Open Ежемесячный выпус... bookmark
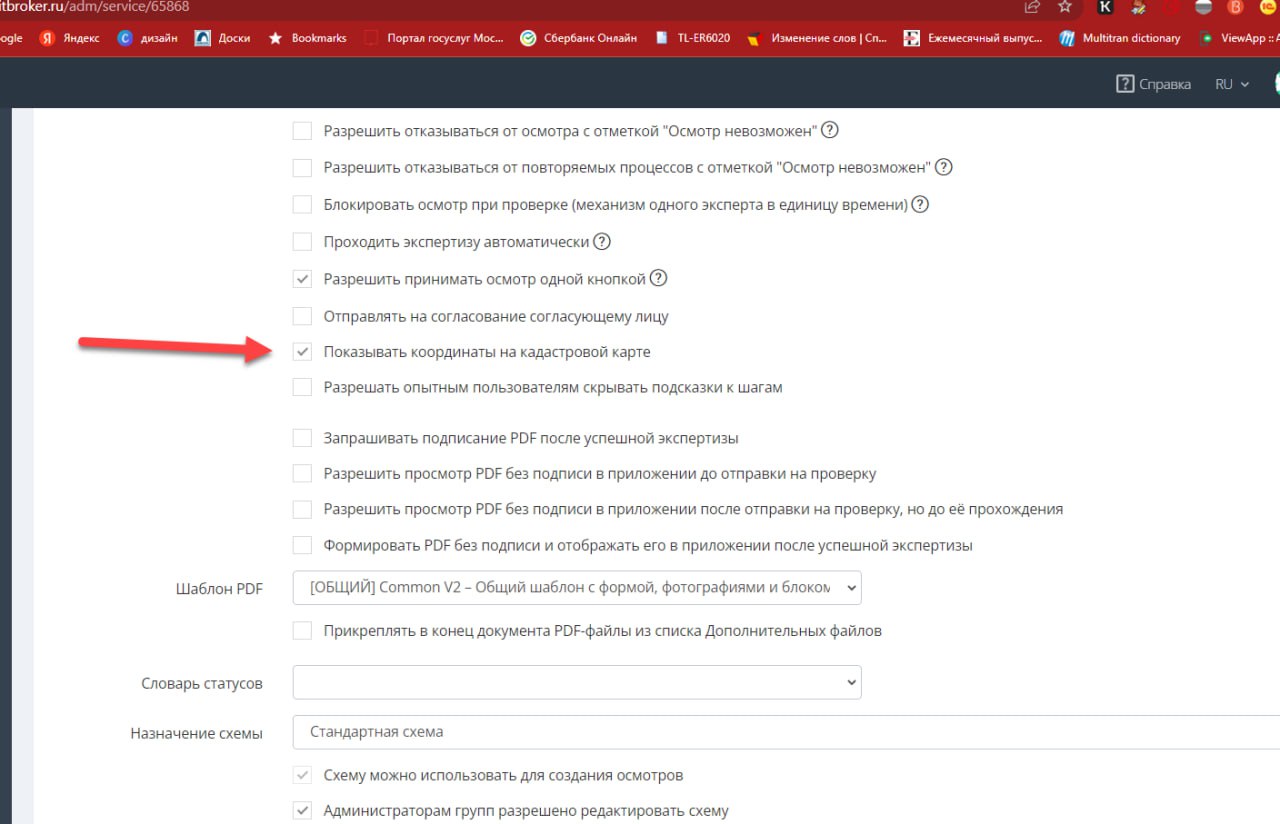The image size is (1280, 824). [x=974, y=38]
